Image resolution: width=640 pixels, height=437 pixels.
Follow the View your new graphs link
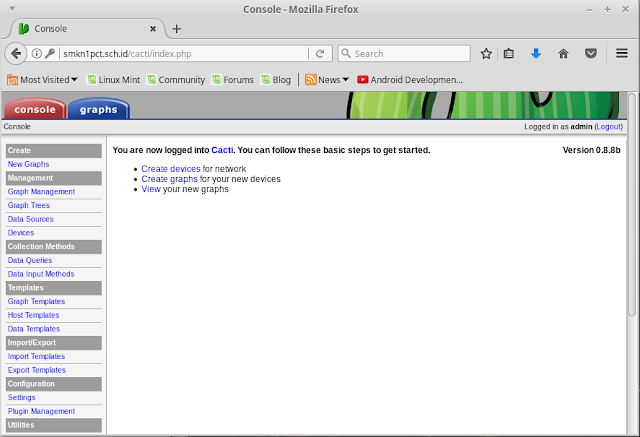click(151, 189)
